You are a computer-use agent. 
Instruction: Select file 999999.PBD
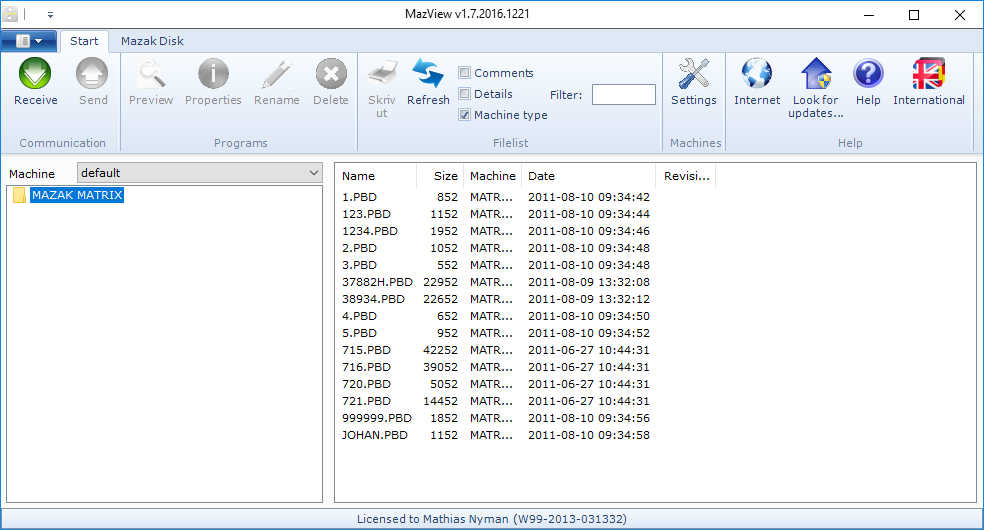pyautogui.click(x=377, y=417)
